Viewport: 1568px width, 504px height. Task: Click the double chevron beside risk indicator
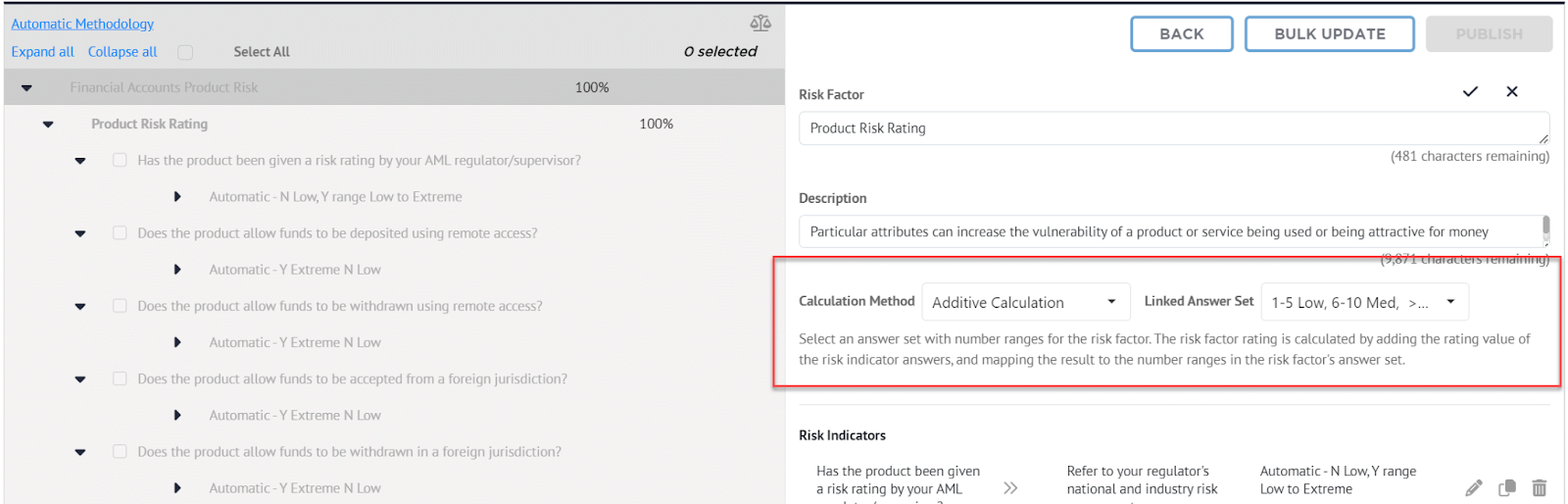pyautogui.click(x=1010, y=487)
